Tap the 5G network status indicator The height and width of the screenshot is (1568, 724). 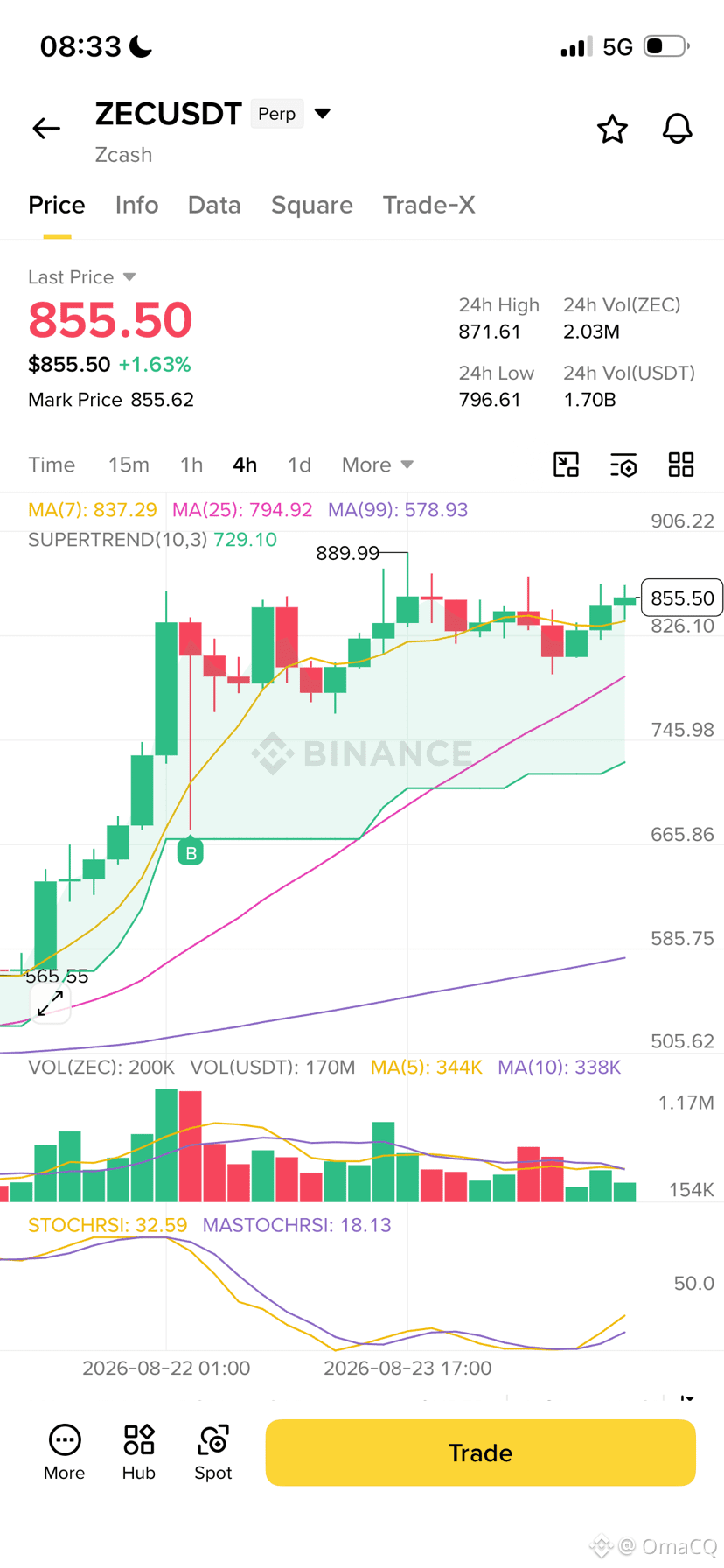pyautogui.click(x=618, y=46)
